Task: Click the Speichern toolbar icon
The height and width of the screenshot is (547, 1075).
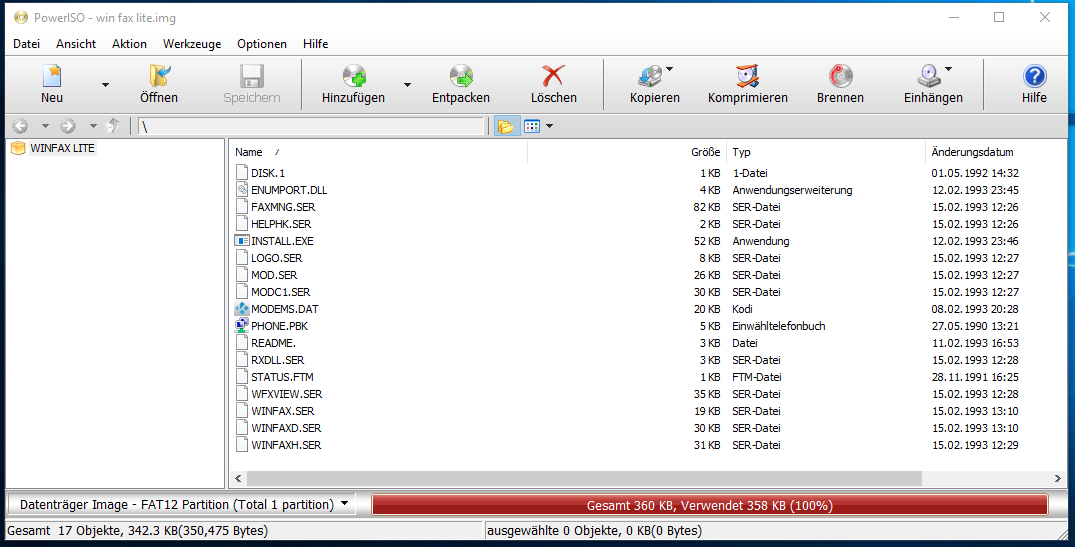Action: (x=252, y=75)
